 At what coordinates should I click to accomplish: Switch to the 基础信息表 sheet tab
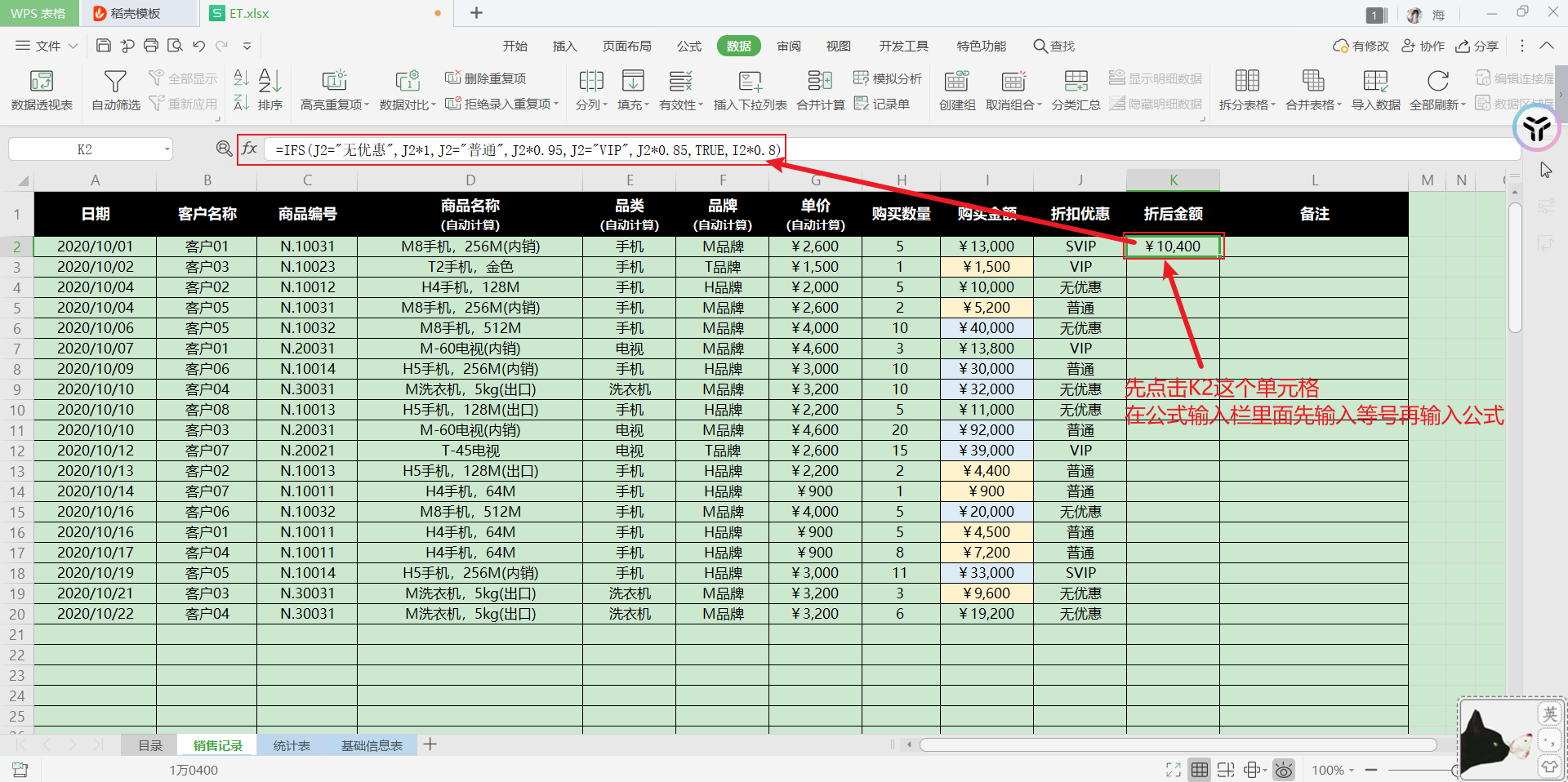tap(372, 745)
